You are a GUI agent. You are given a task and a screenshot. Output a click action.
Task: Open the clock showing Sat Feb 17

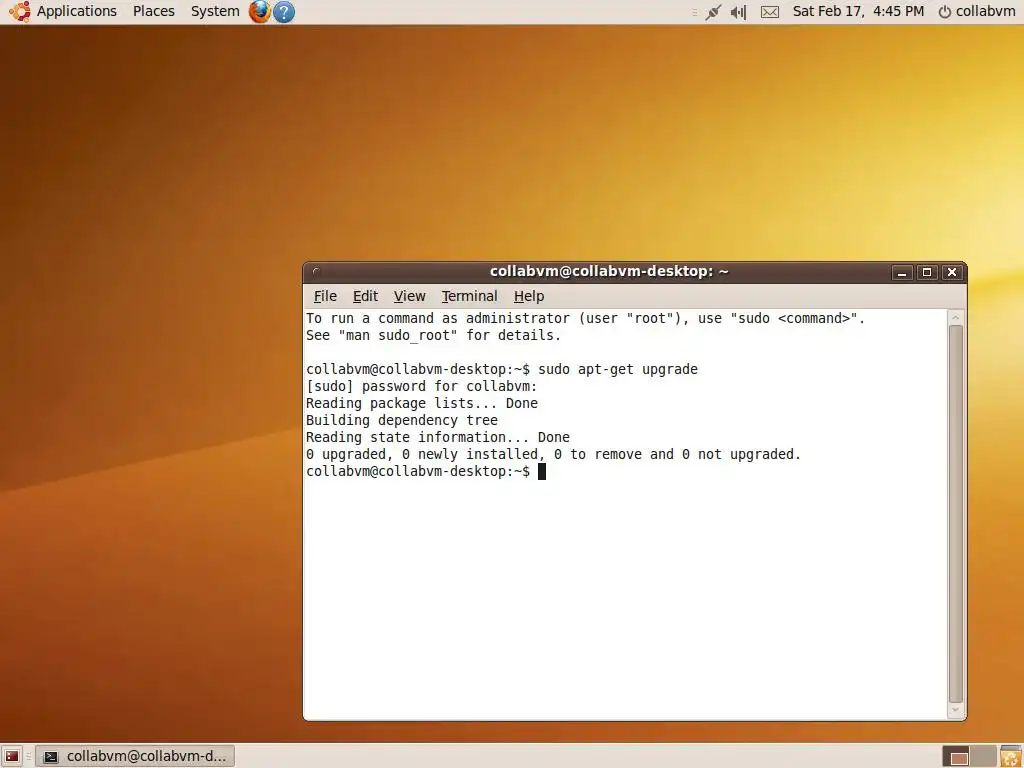point(858,11)
